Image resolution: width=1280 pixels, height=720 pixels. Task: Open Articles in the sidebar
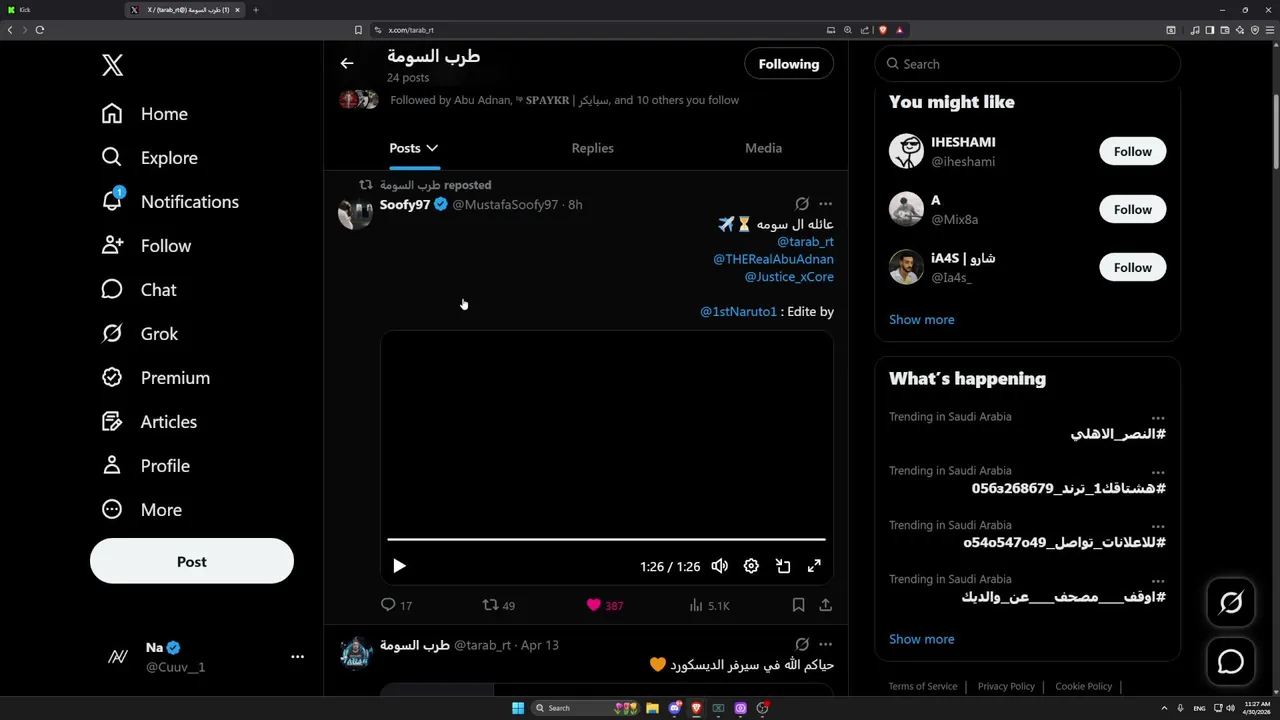(149, 422)
